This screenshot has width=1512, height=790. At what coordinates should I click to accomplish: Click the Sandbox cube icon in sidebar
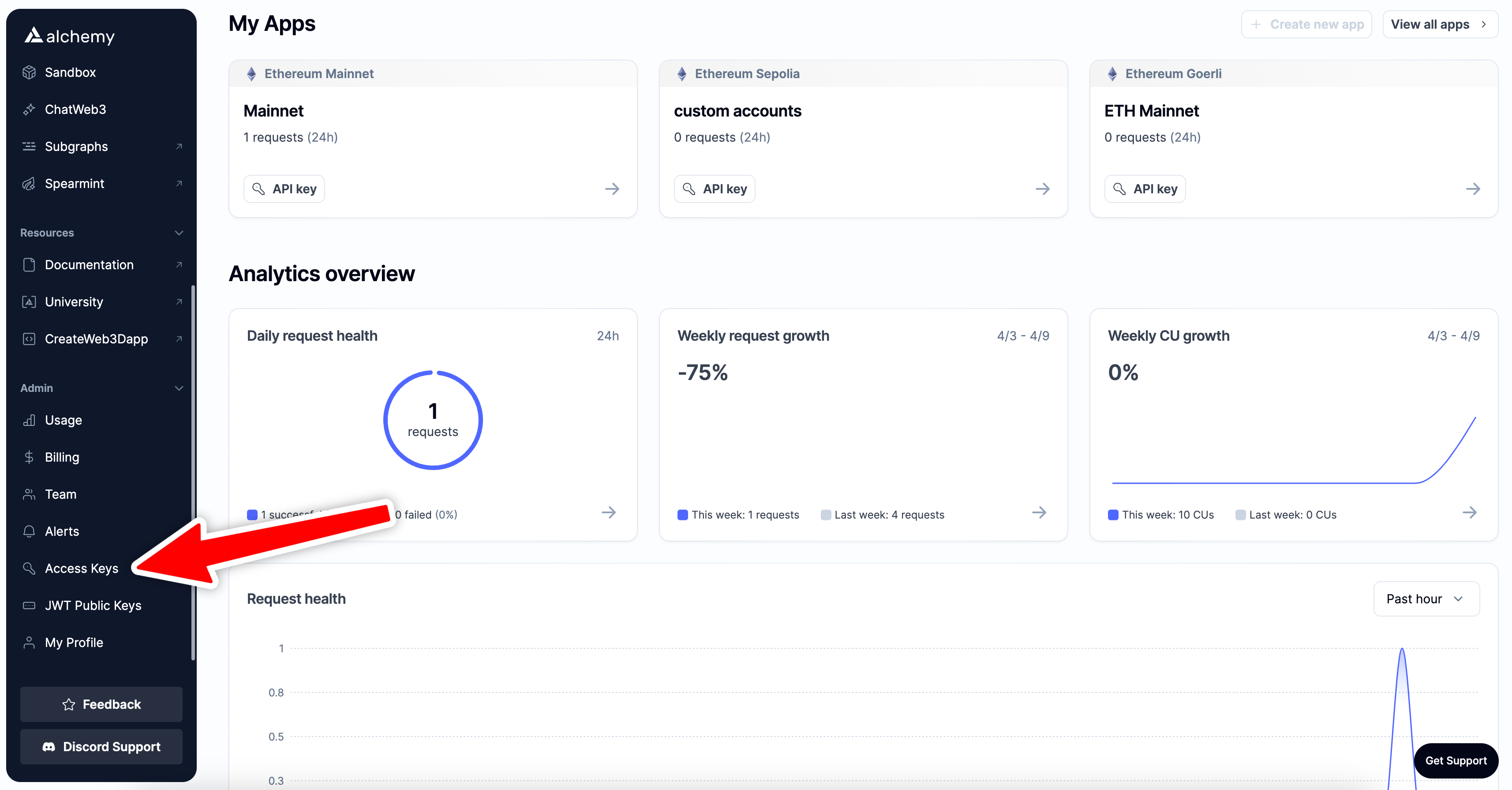(x=29, y=72)
